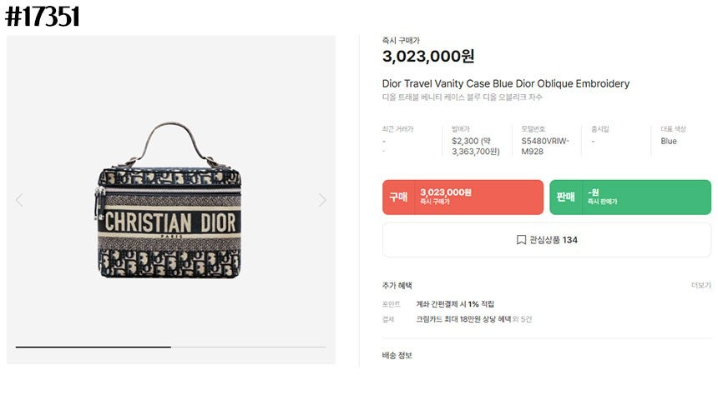Click the bookmark icon for 관심상품
This screenshot has width=718, height=398.
(x=521, y=240)
